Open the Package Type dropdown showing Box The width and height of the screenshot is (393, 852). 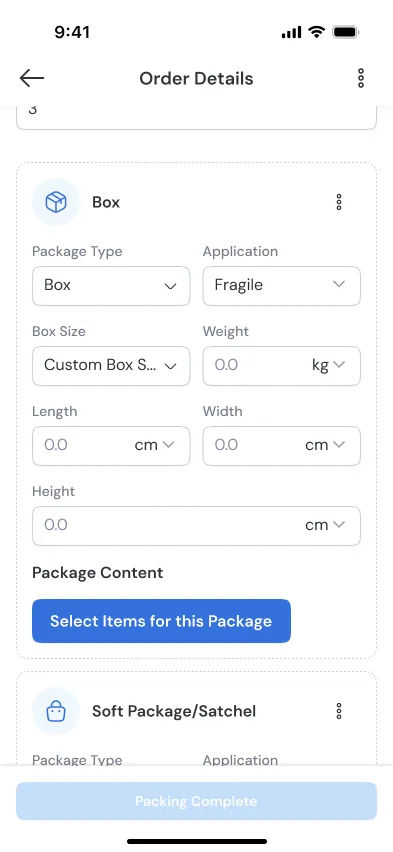111,285
